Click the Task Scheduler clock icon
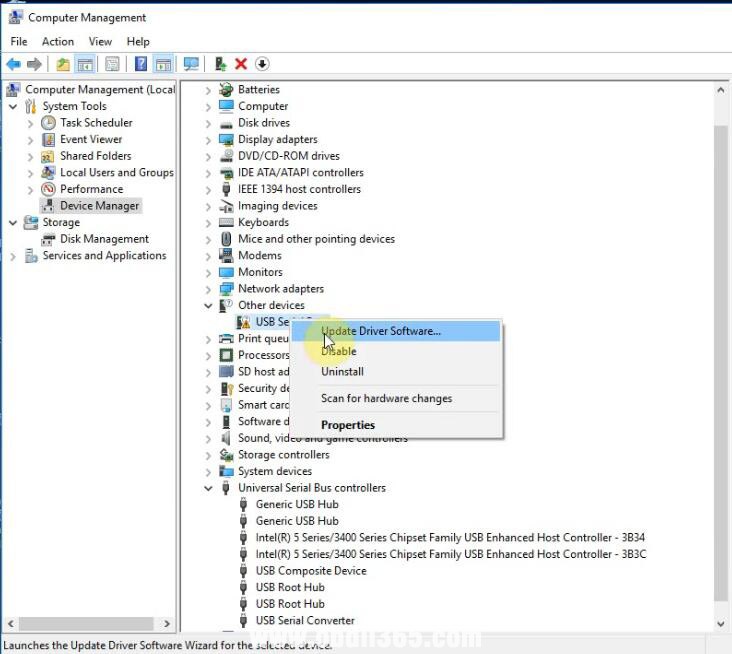Viewport: 732px width, 654px height. coord(48,123)
